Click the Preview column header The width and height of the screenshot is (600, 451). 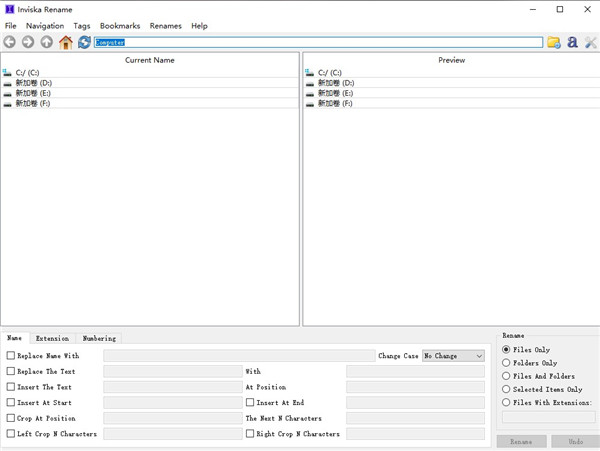click(x=452, y=60)
